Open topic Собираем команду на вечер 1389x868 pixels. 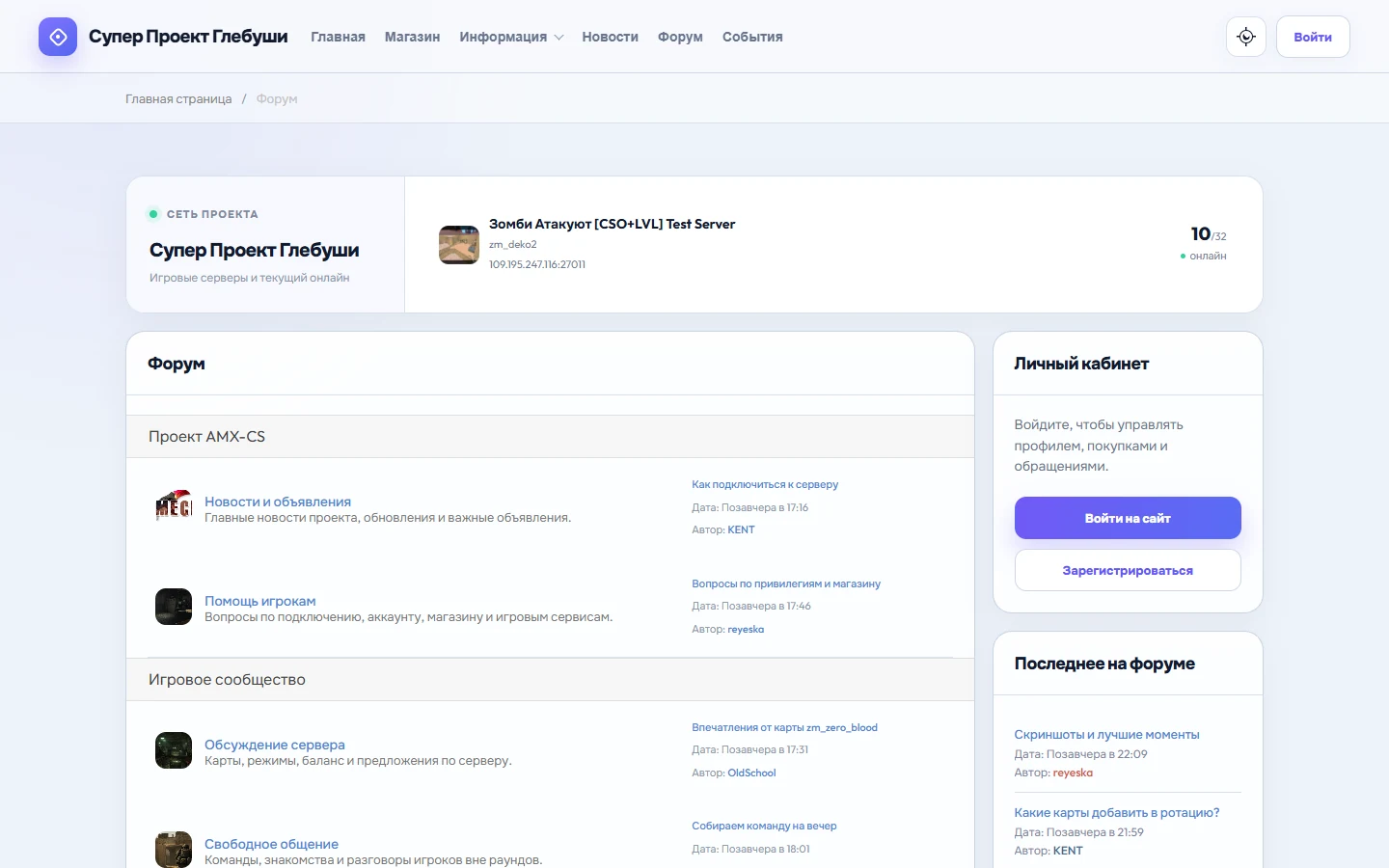(x=764, y=826)
